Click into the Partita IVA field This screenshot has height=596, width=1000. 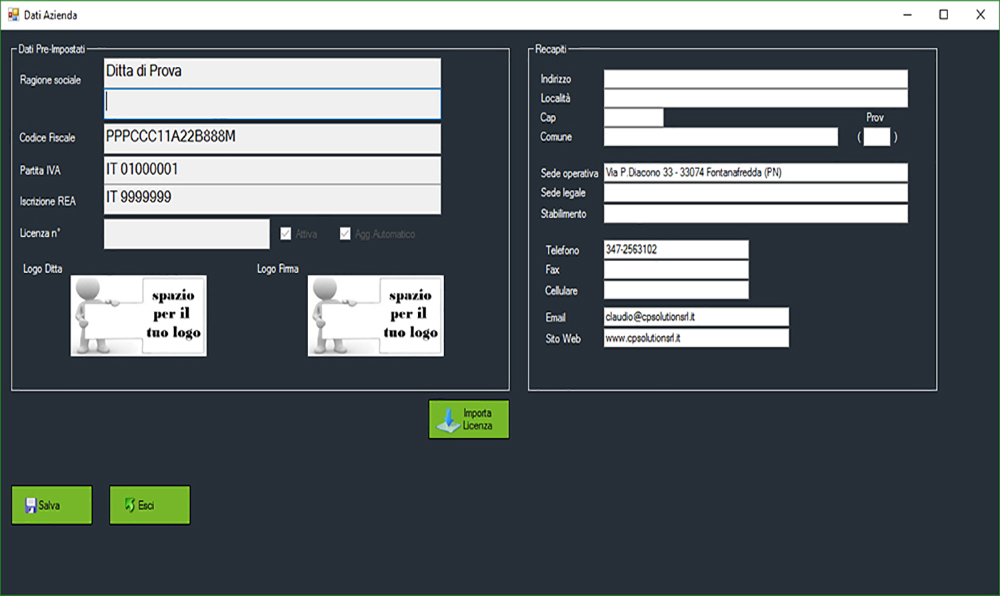pyautogui.click(x=271, y=170)
